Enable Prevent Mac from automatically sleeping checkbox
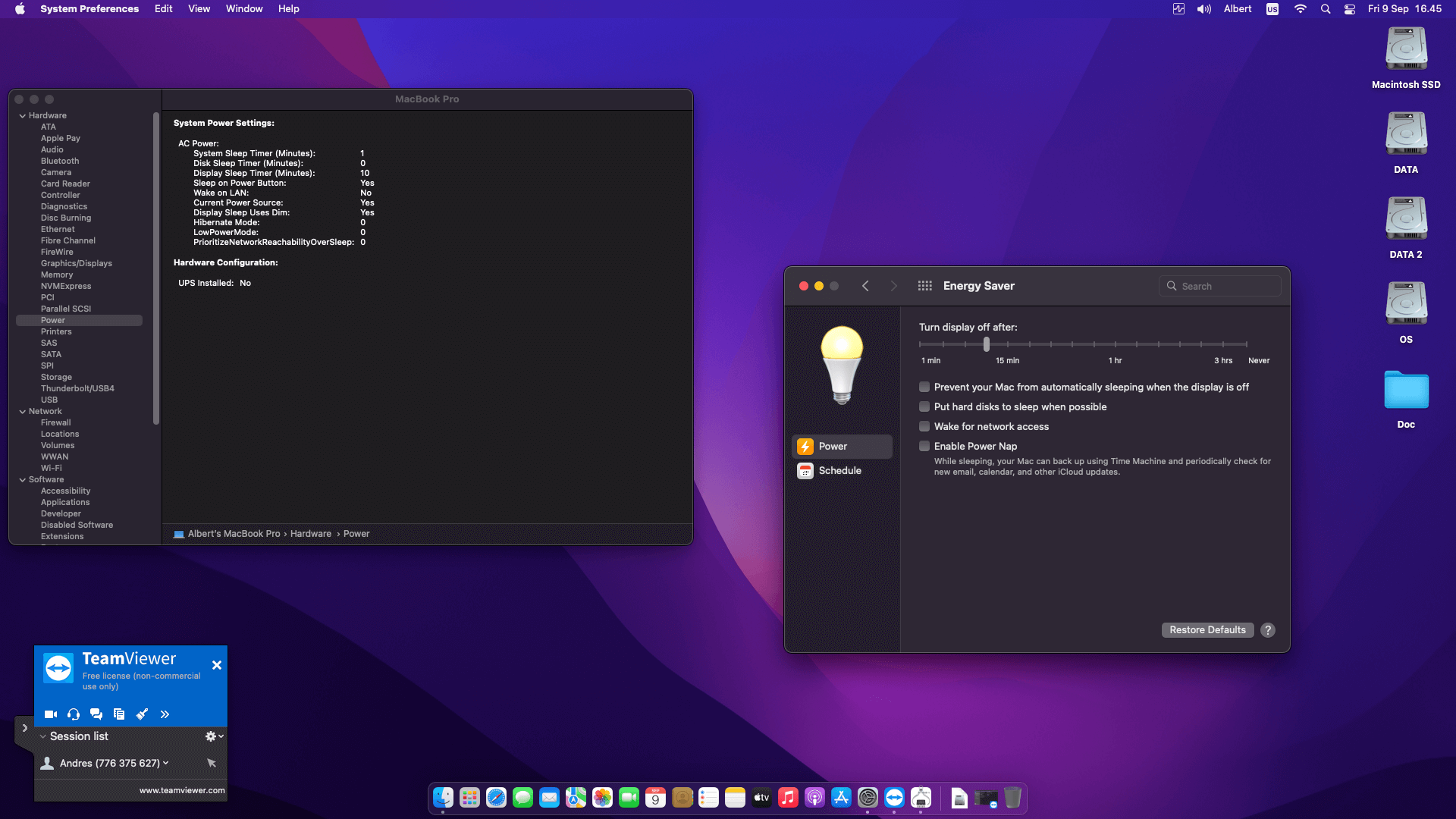The width and height of the screenshot is (1456, 819). pos(924,388)
